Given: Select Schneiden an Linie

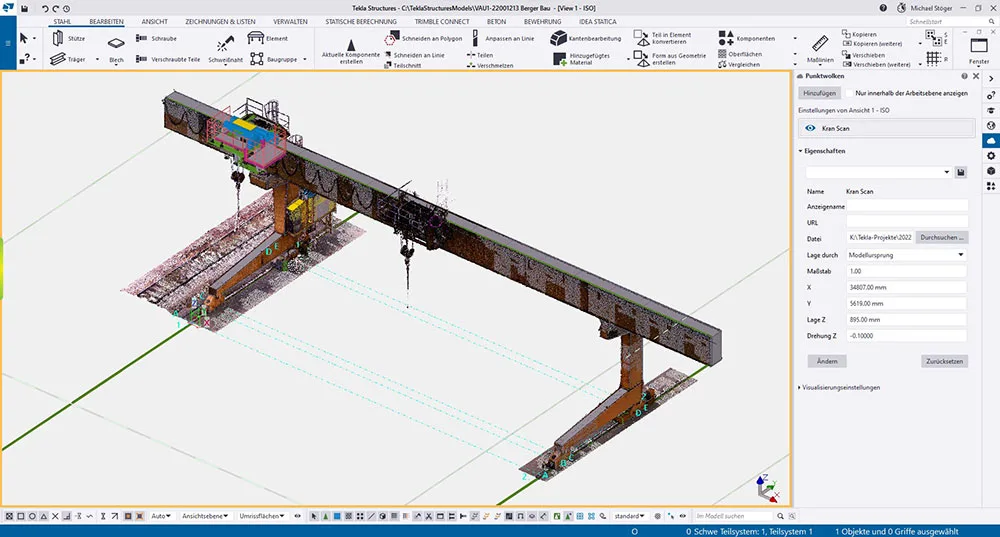Looking at the screenshot, I should 415,55.
